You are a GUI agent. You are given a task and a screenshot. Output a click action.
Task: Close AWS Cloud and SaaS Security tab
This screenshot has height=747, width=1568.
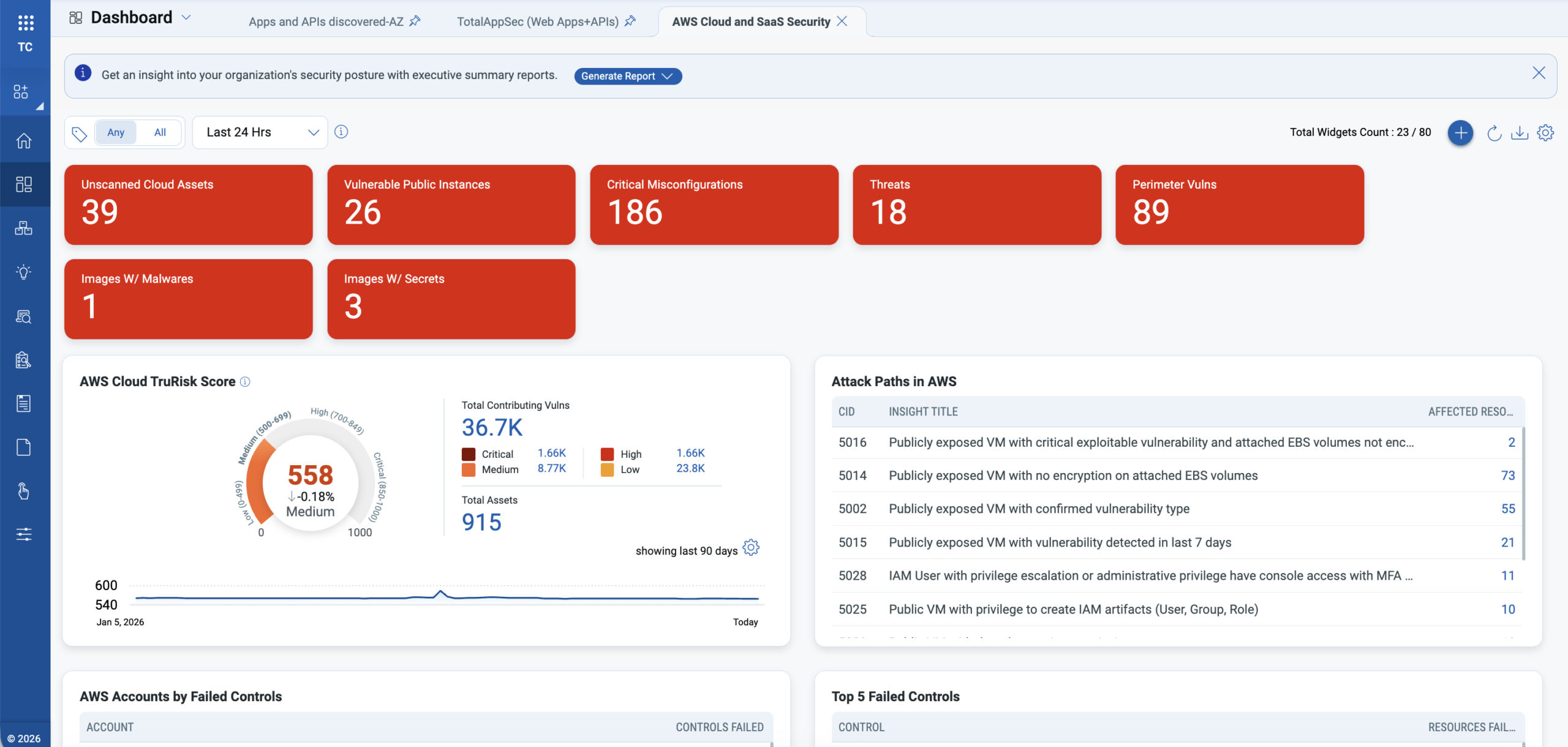[x=842, y=21]
